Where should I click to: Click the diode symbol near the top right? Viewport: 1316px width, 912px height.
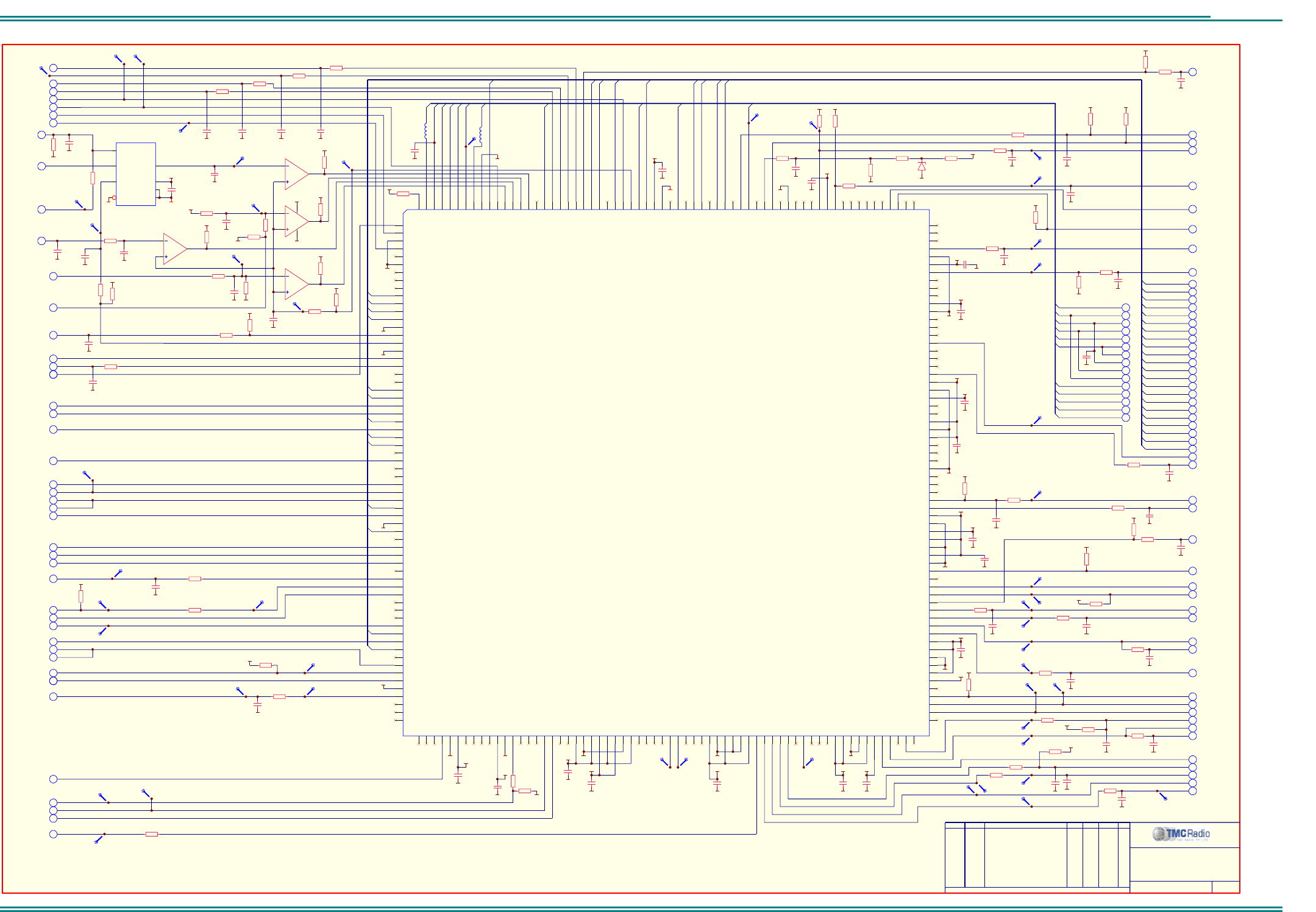click(921, 166)
